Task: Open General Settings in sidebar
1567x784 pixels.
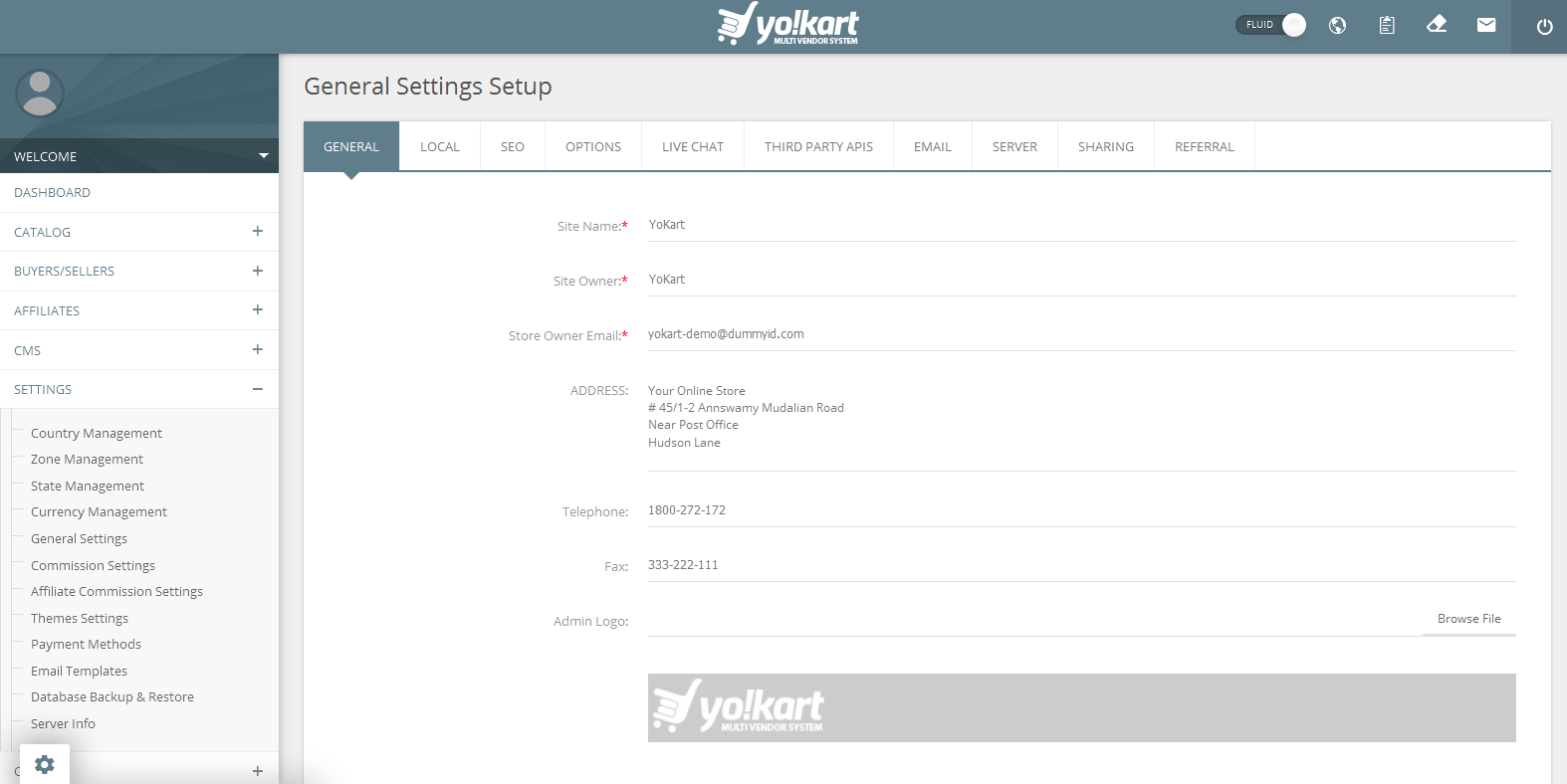Action: pyautogui.click(x=79, y=538)
